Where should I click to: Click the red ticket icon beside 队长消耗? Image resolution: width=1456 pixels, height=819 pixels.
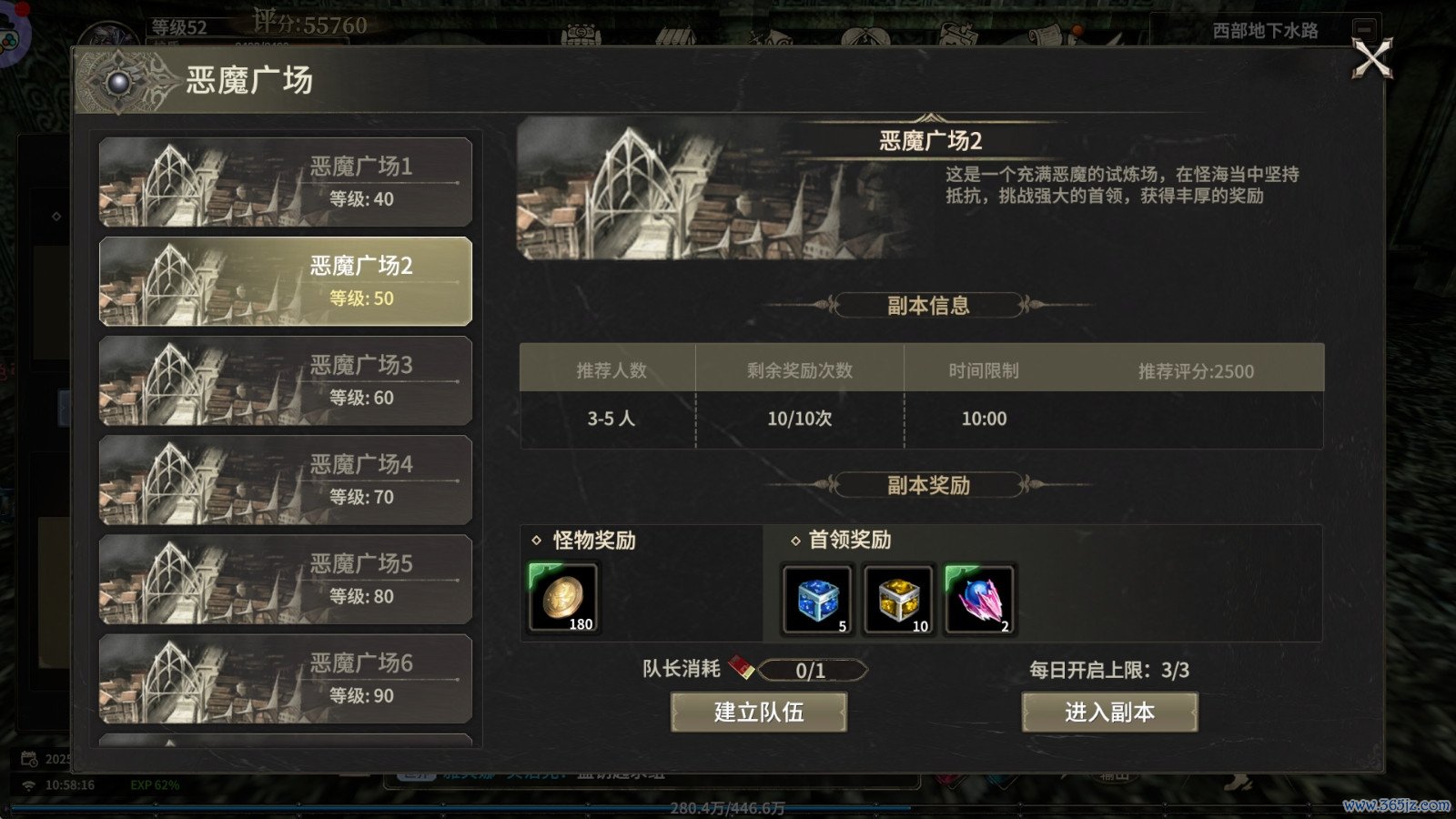(741, 669)
